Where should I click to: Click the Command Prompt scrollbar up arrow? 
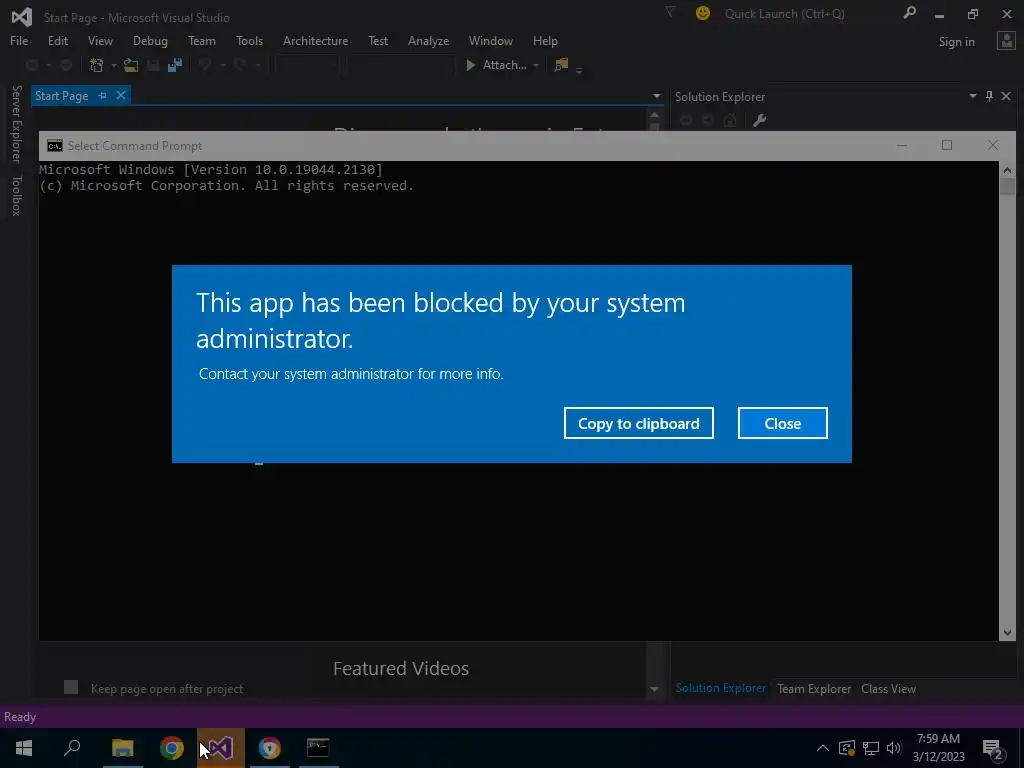[1007, 170]
